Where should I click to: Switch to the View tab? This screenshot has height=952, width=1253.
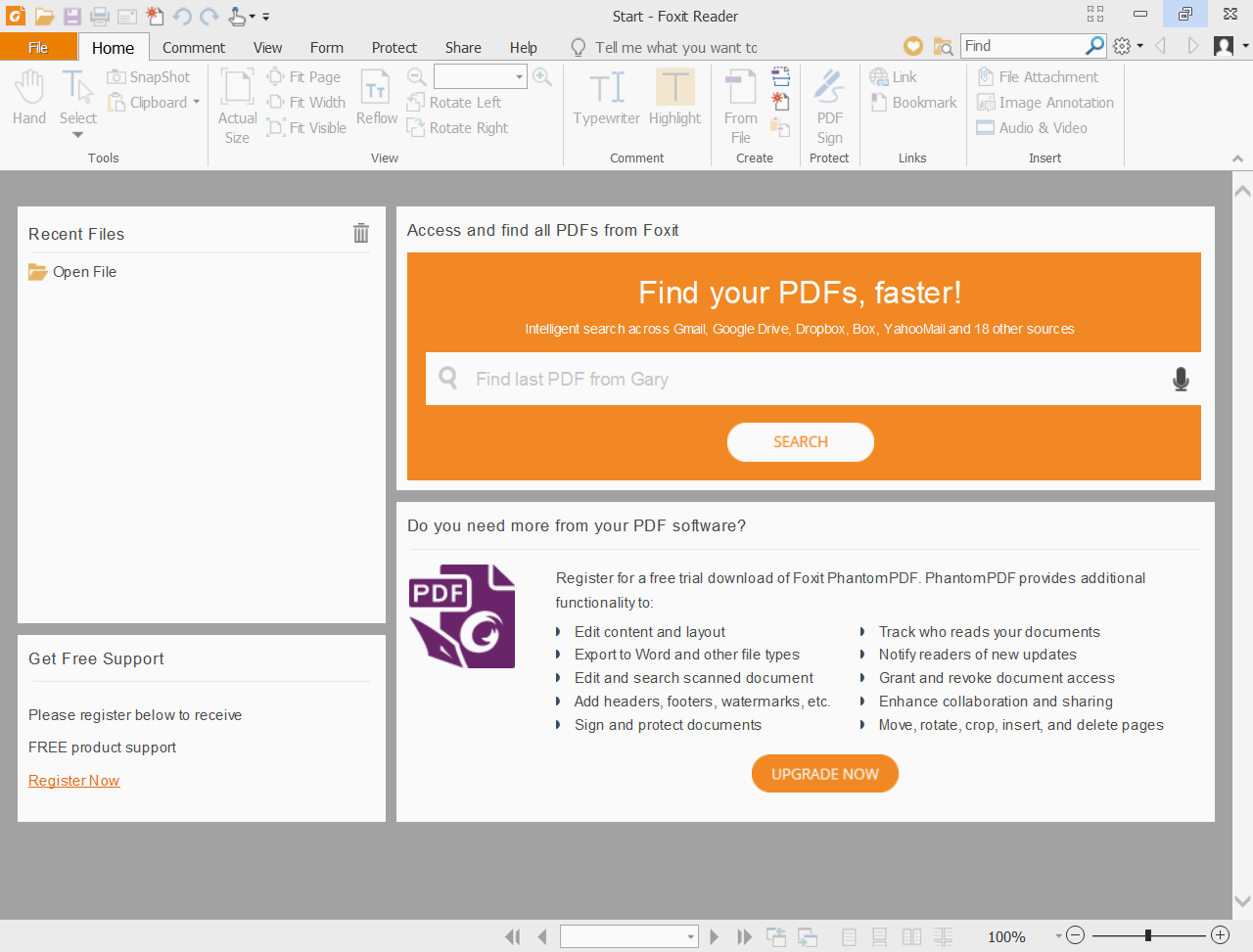(x=267, y=47)
